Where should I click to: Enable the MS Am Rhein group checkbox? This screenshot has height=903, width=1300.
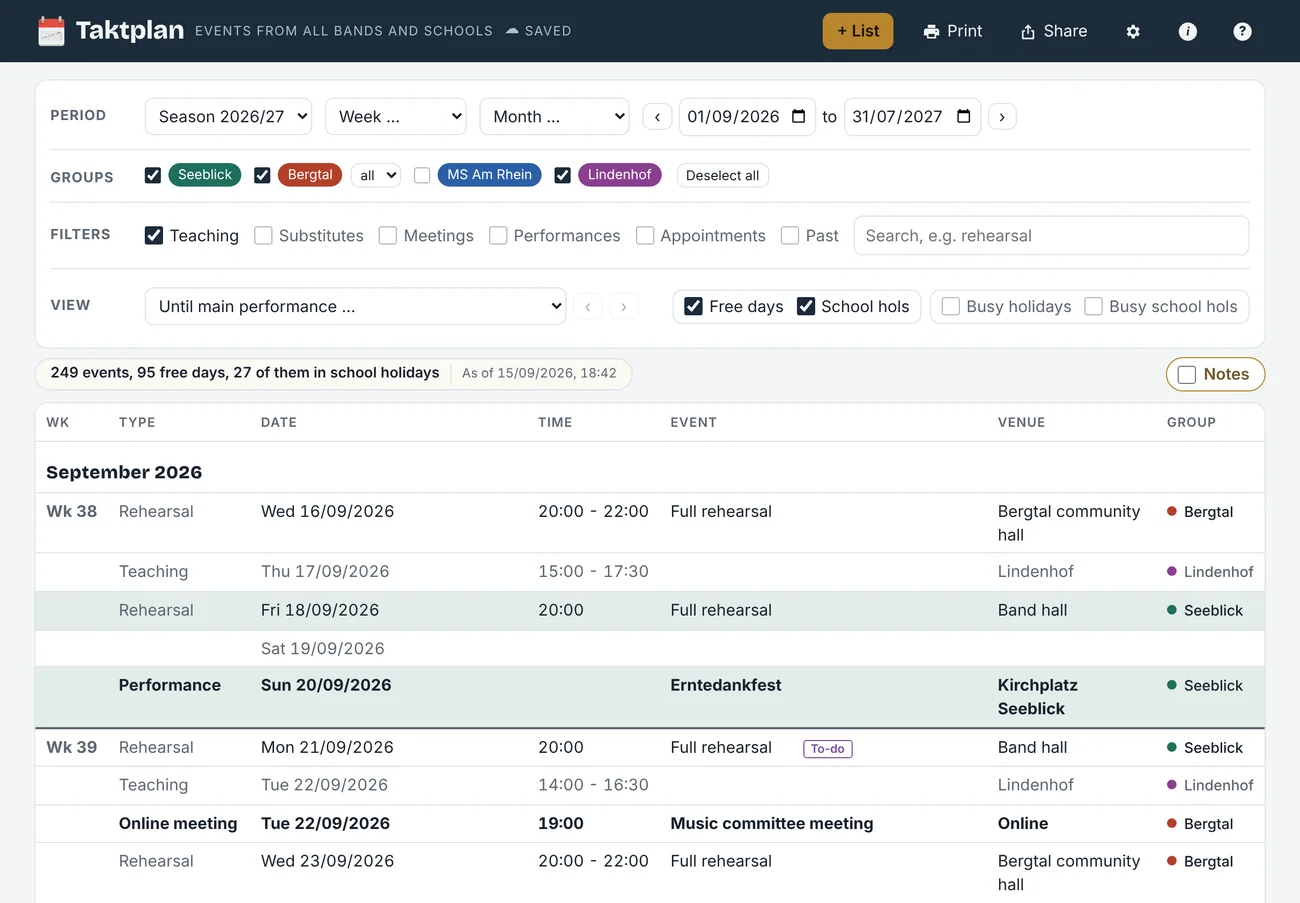pyautogui.click(x=422, y=175)
